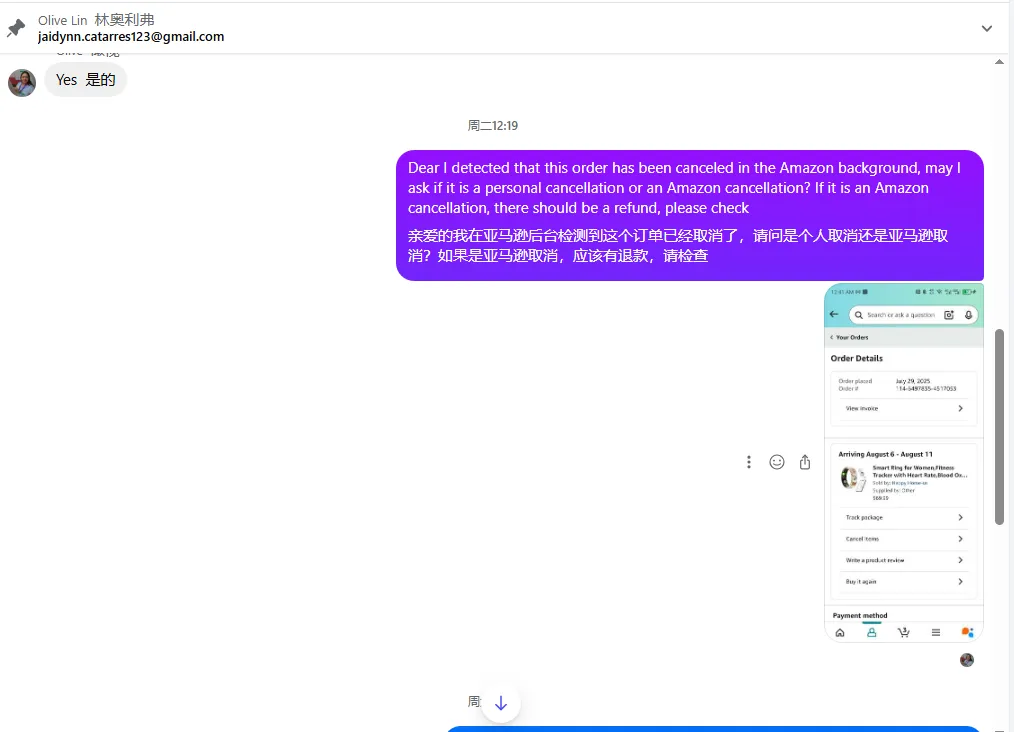The image size is (1014, 732).
Task: Click View invoice row in screenshot
Action: (903, 408)
